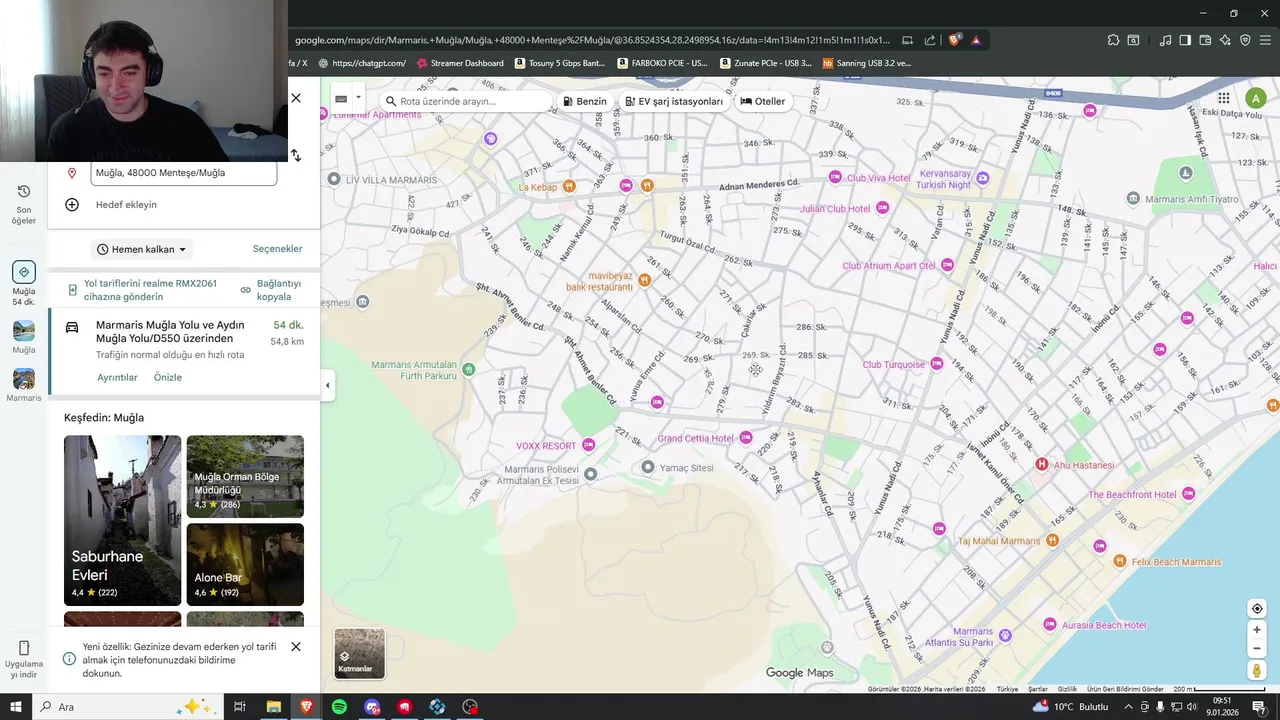
Task: Open the Alone Bar card
Action: (x=245, y=564)
